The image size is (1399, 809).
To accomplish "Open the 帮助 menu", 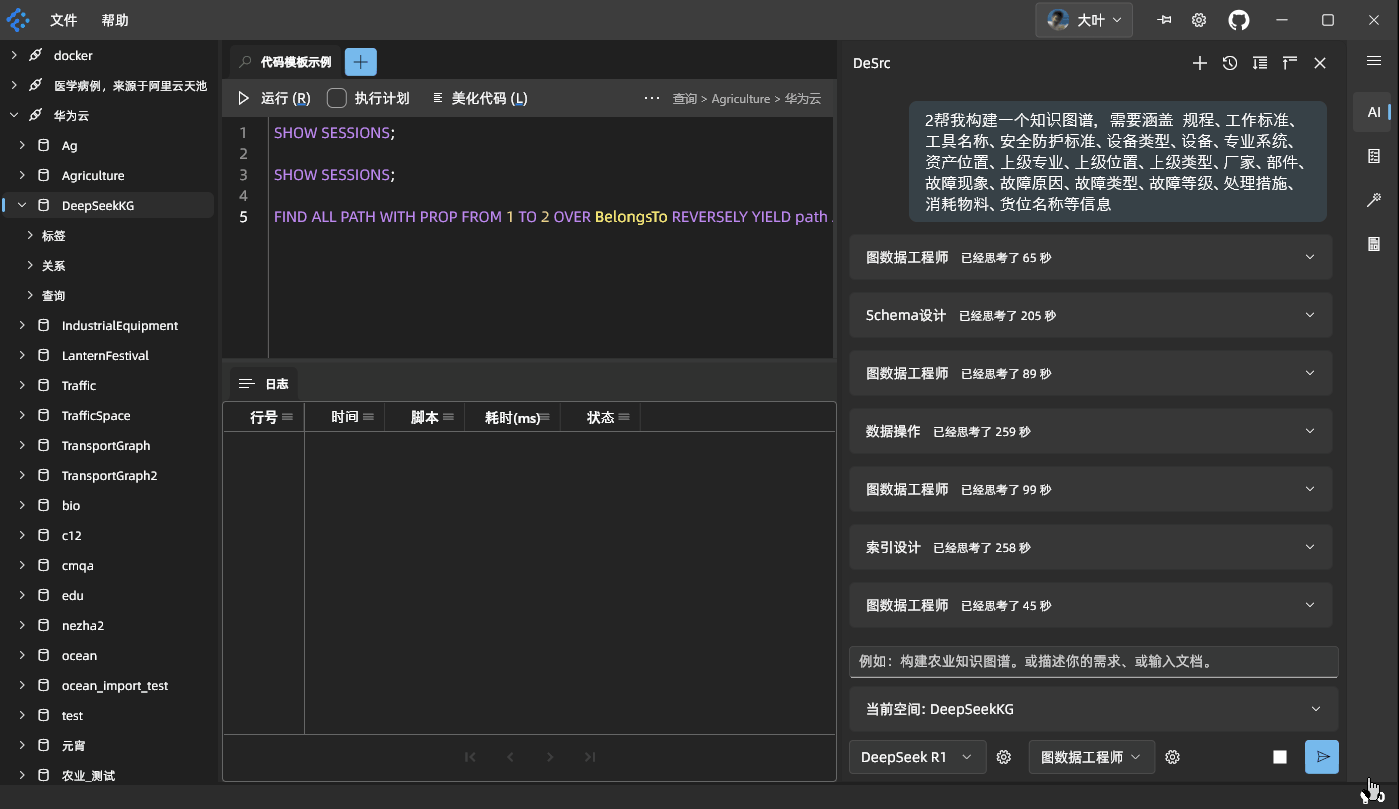I will click(115, 20).
